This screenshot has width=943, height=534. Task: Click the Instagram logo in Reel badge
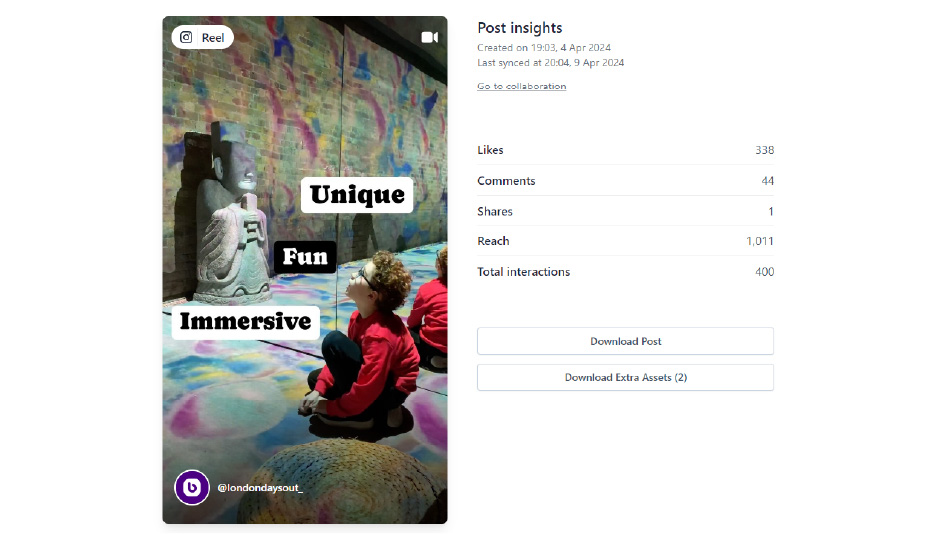coord(186,38)
